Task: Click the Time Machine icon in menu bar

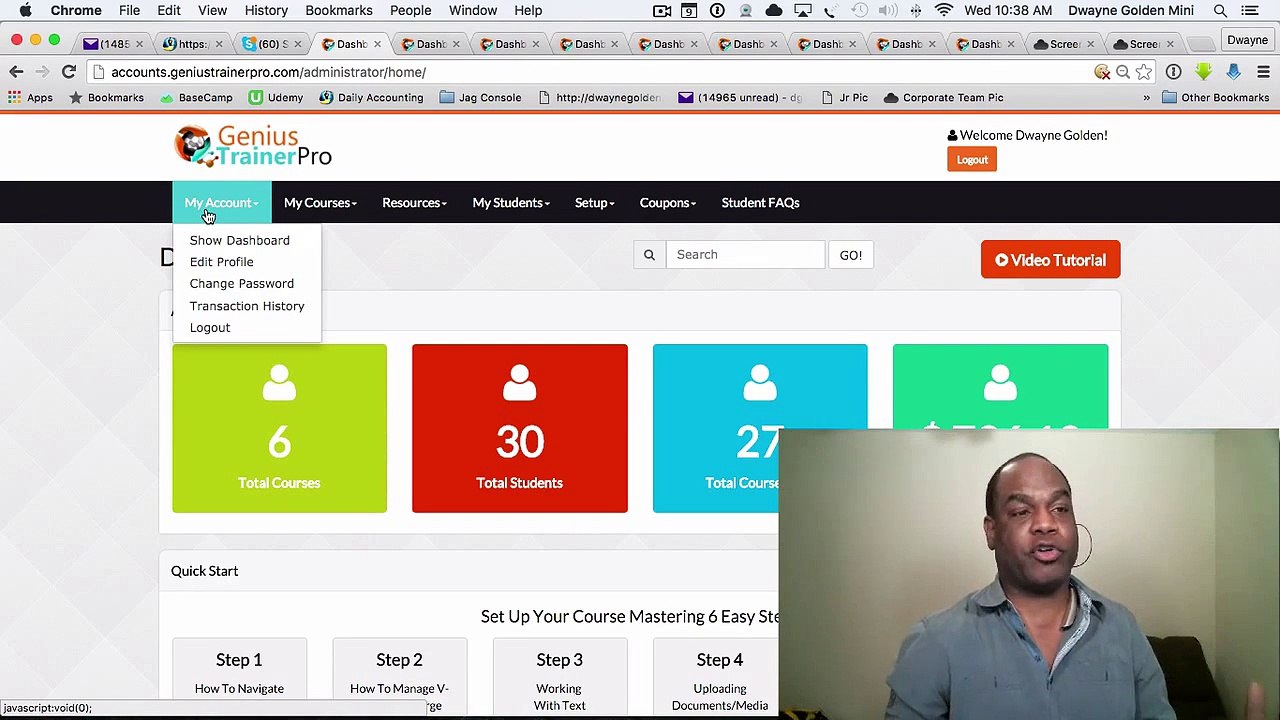Action: coord(860,10)
